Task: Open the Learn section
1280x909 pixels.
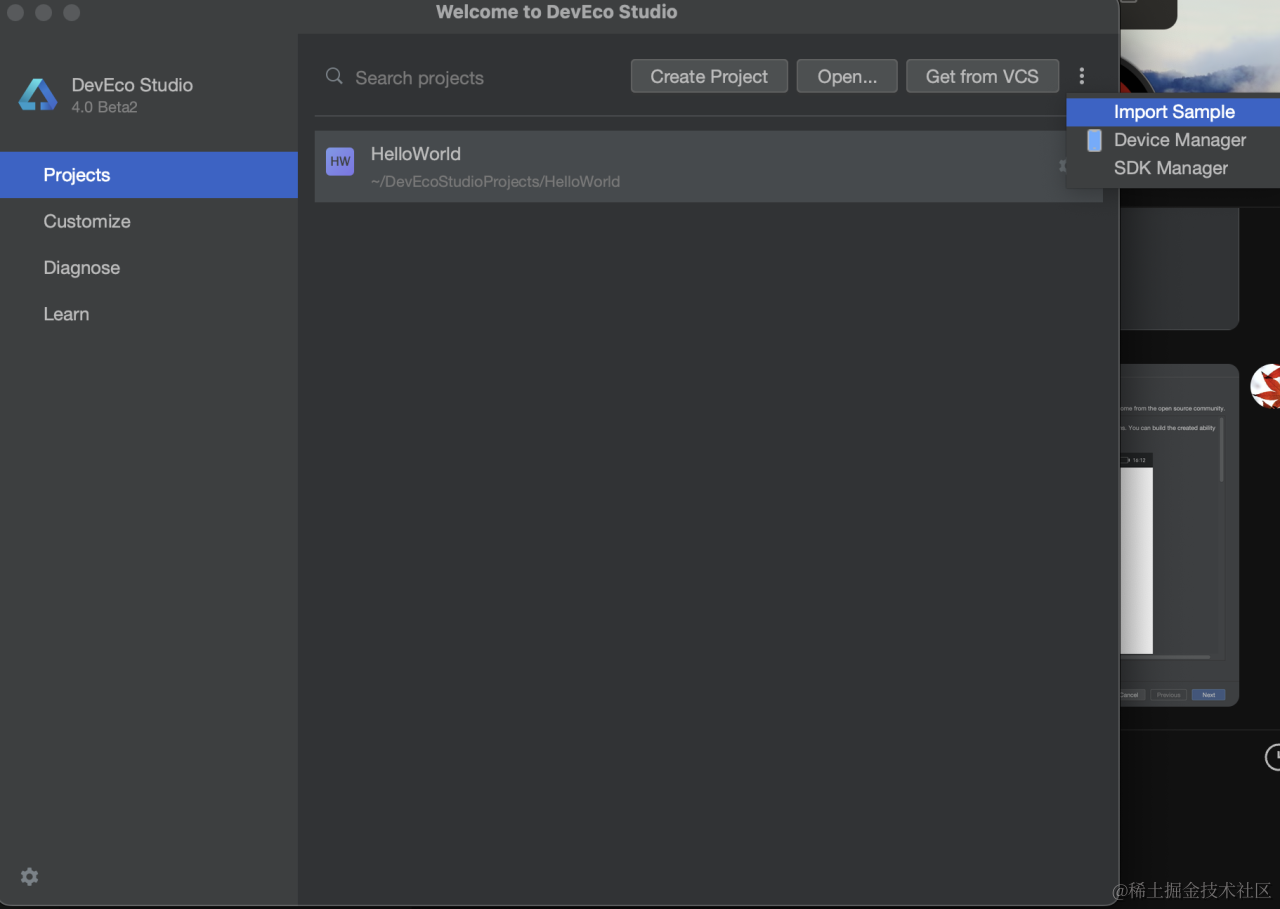Action: click(x=149, y=313)
